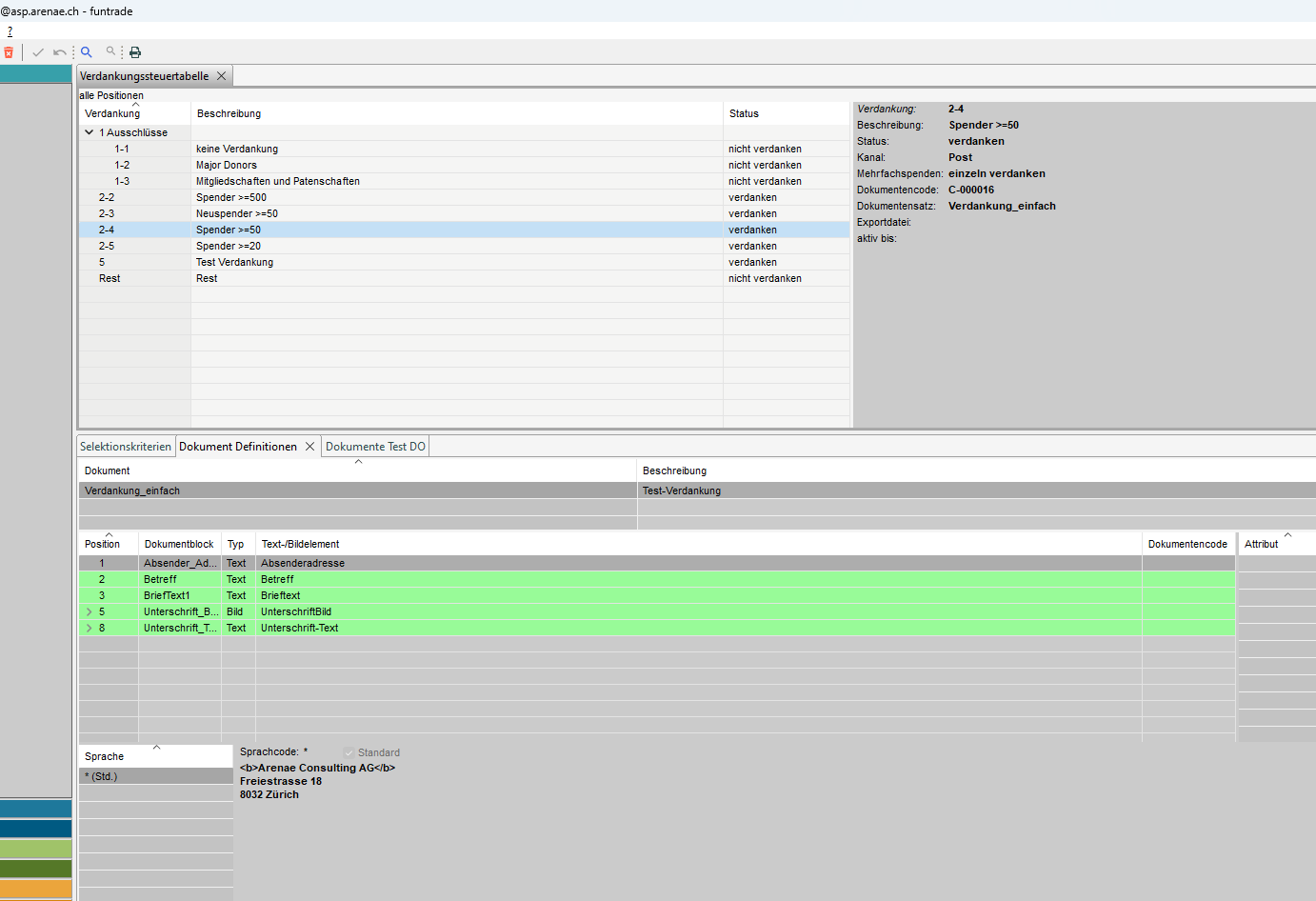The height and width of the screenshot is (901, 1316).
Task: Click the undo arrow icon
Action: pyautogui.click(x=60, y=52)
